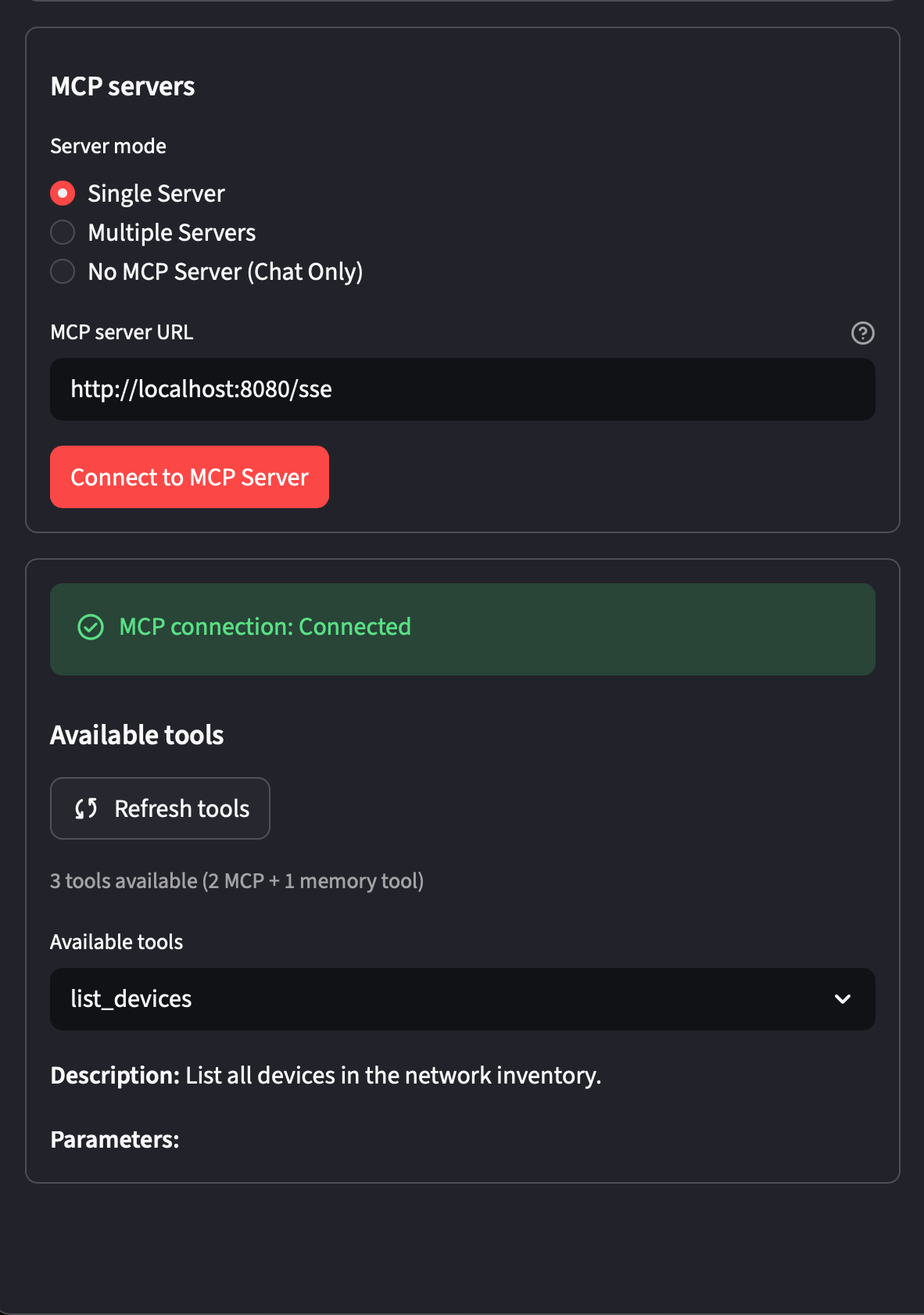
Task: Click the MCP servers section heading
Action: [x=122, y=87]
